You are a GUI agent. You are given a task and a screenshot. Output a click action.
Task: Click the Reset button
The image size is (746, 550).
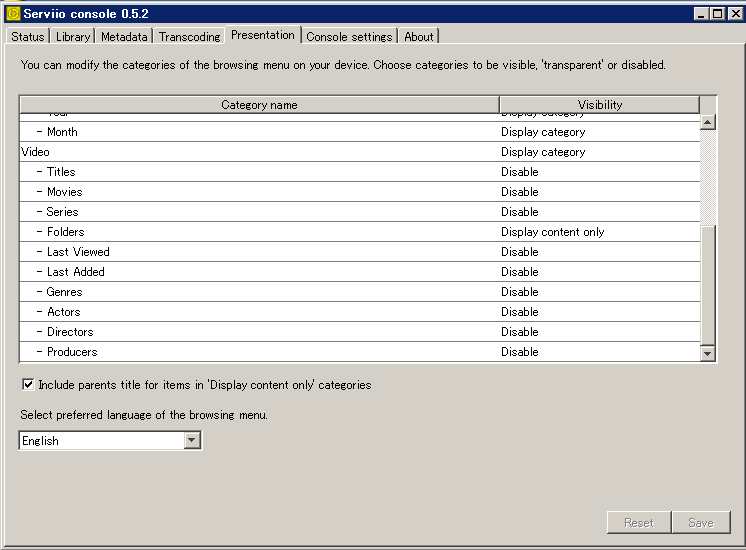click(x=638, y=523)
